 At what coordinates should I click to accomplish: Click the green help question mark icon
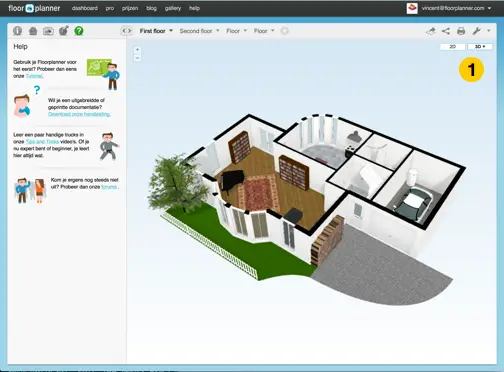(79, 31)
